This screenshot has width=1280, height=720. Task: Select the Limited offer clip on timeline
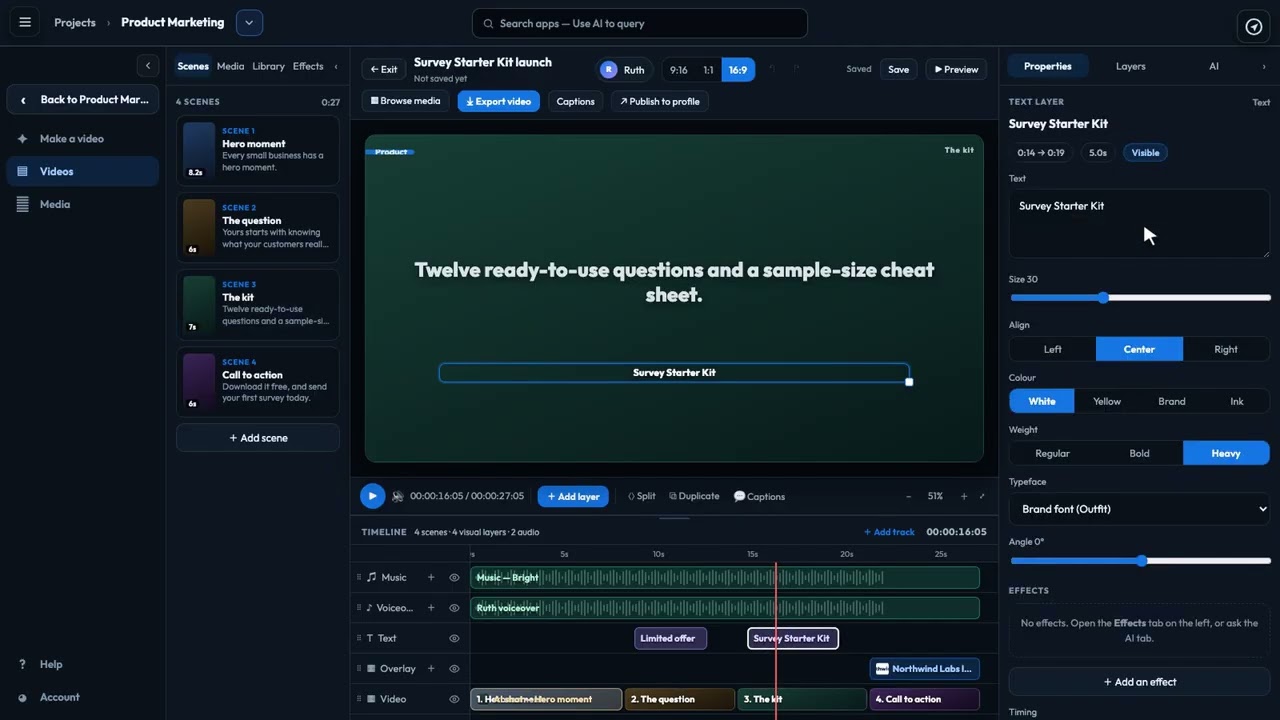[671, 638]
